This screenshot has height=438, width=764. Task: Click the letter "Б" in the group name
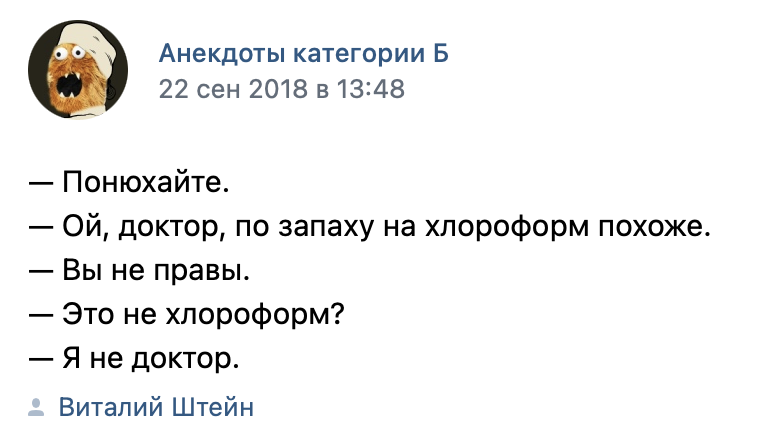click(440, 53)
